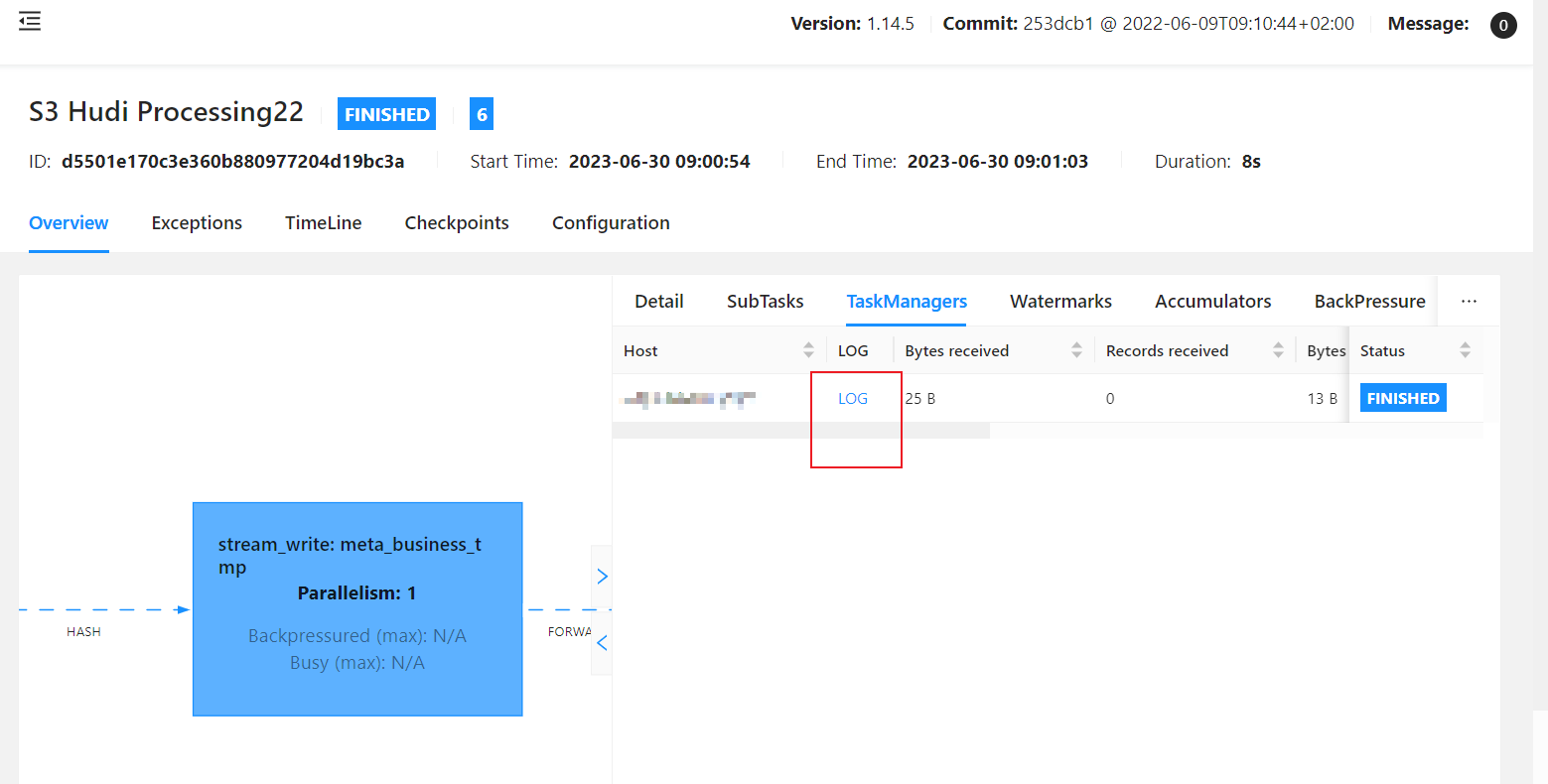Open the LOG link in table row
Screen dimensions: 1548x784
[x=853, y=399]
